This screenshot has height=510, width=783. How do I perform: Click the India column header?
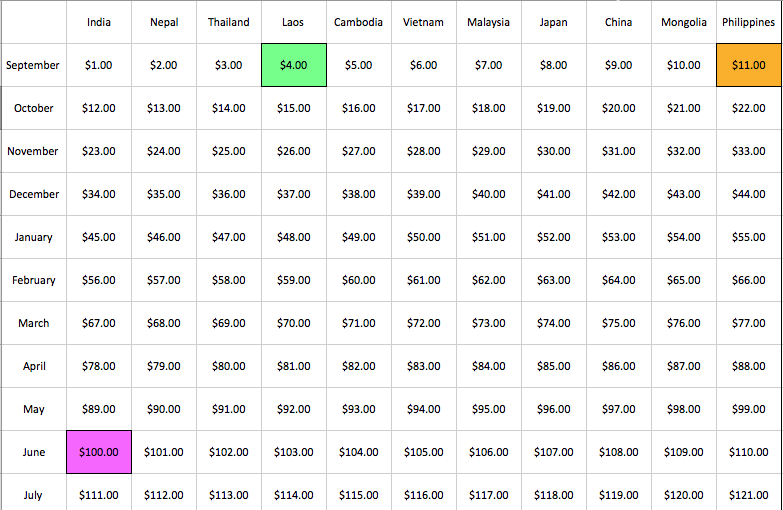click(99, 22)
